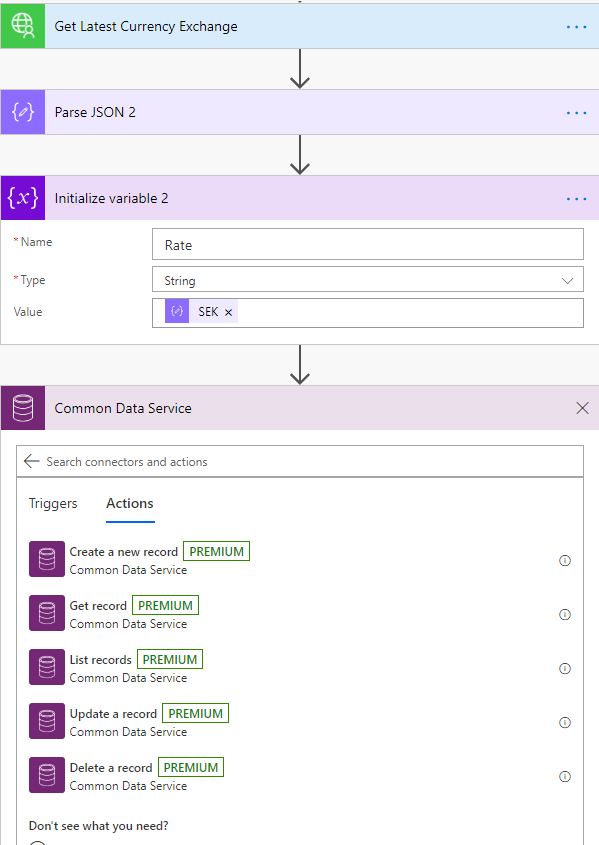The image size is (599, 845).
Task: Click the Common Data Service title text
Action: pos(123,408)
